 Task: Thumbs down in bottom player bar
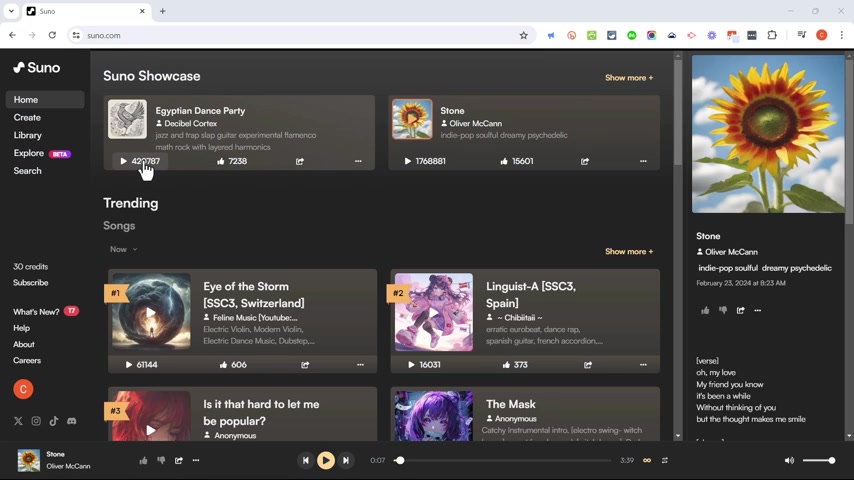161,460
